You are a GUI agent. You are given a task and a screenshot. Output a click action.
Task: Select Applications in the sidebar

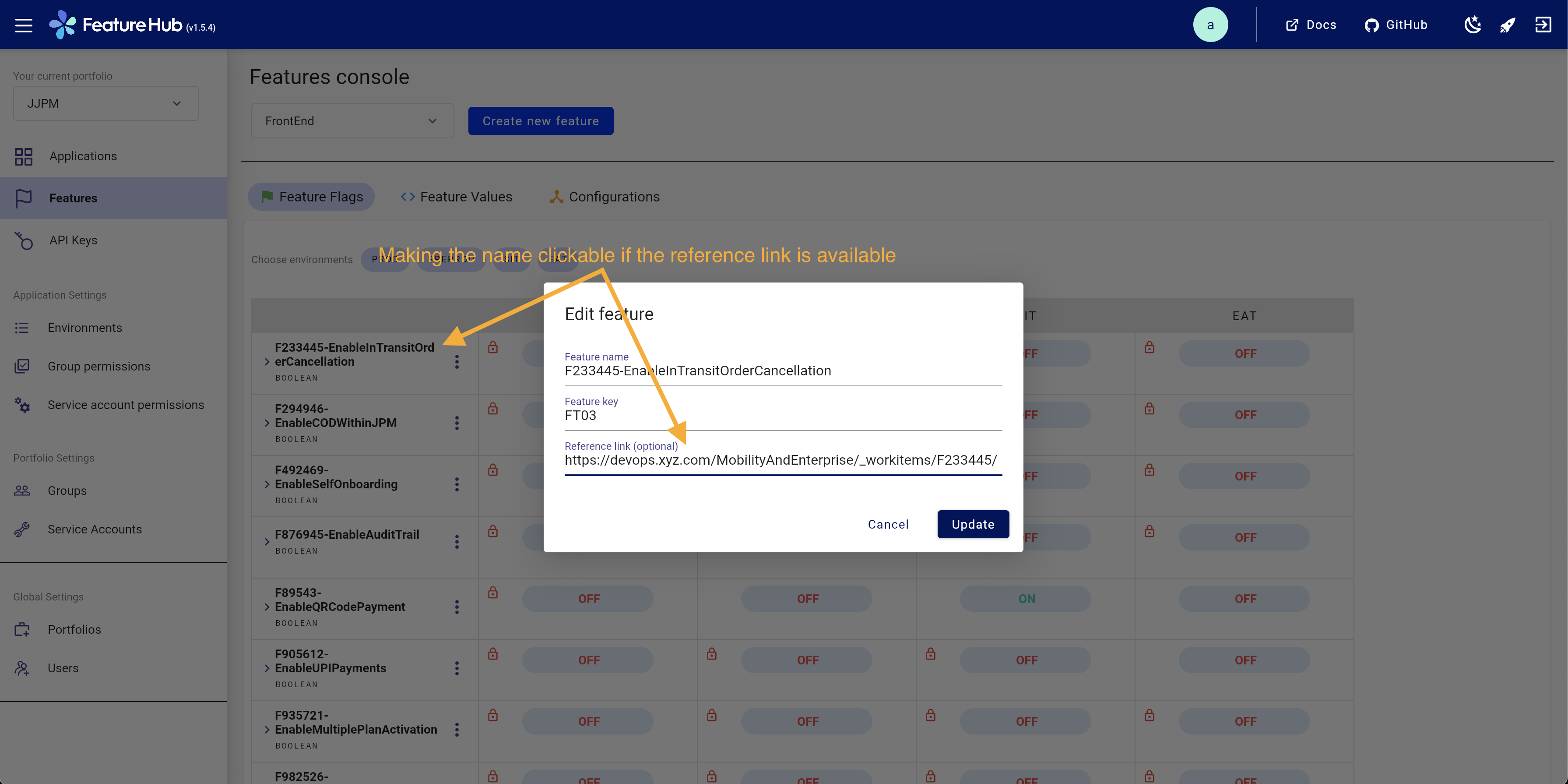[x=83, y=156]
